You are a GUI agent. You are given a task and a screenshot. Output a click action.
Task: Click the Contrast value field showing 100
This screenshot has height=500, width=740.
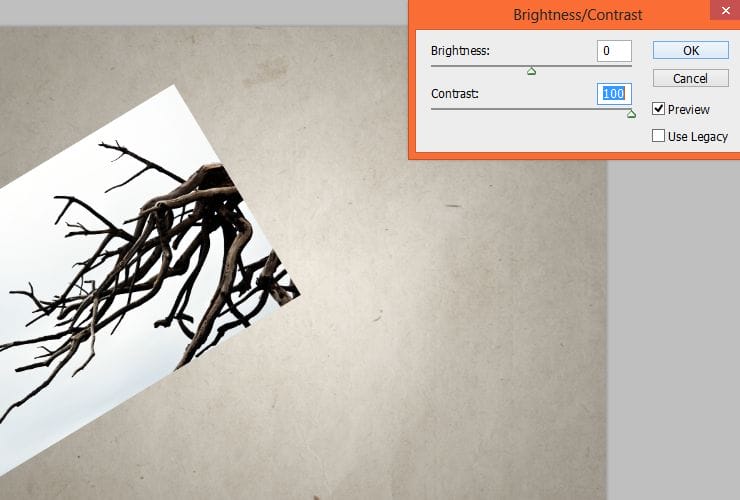click(614, 94)
